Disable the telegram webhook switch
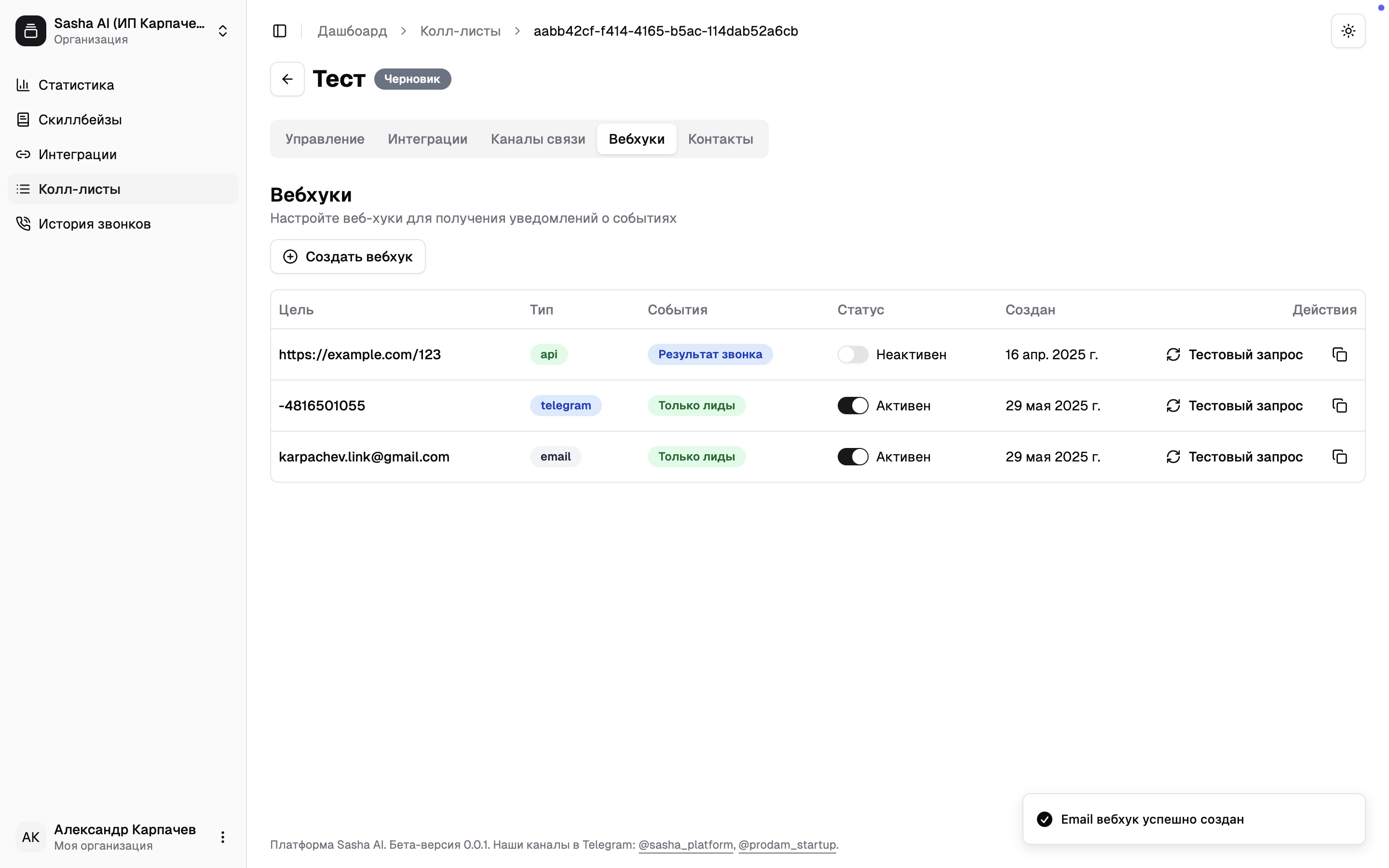This screenshot has height=868, width=1389. point(852,406)
